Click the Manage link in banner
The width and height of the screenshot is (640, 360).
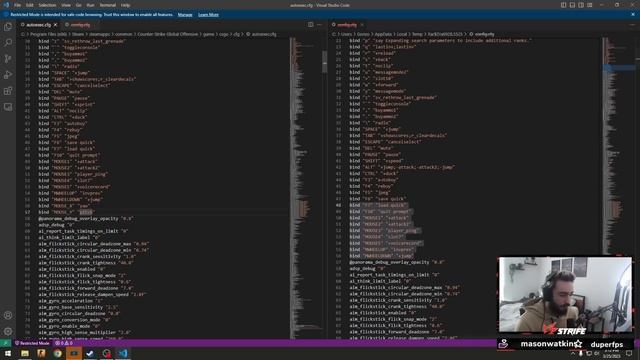185,14
